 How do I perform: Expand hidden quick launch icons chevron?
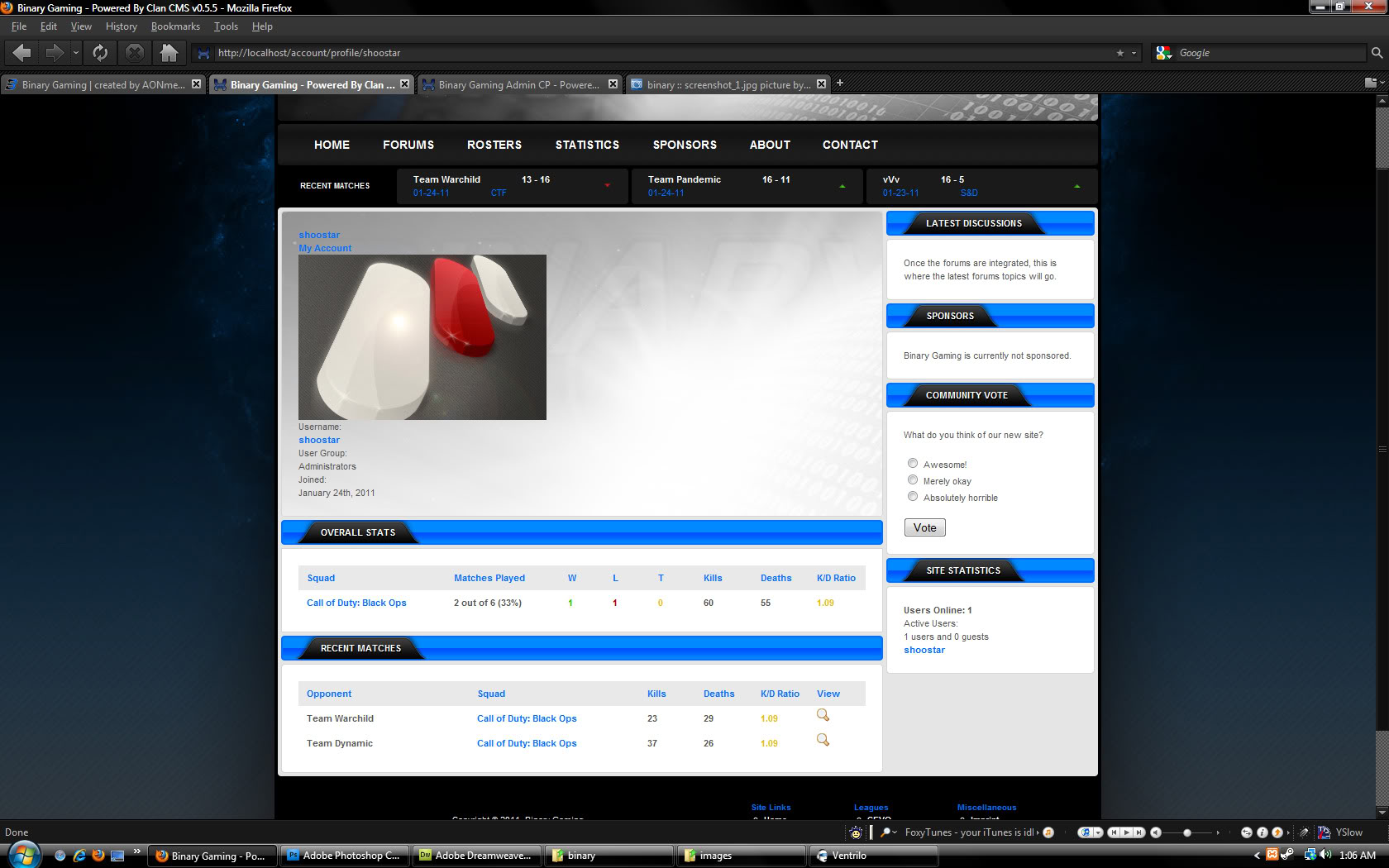point(136,851)
